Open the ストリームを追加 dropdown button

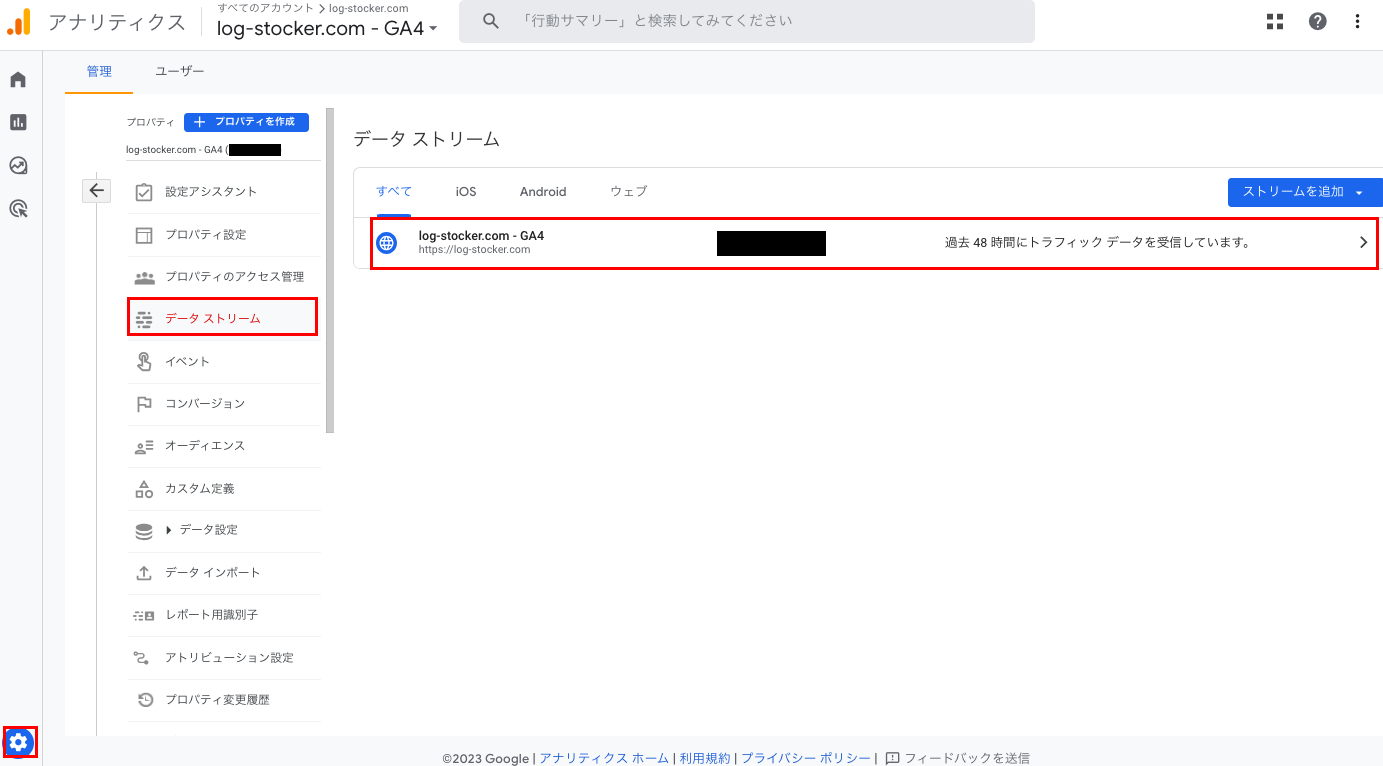[x=1305, y=192]
